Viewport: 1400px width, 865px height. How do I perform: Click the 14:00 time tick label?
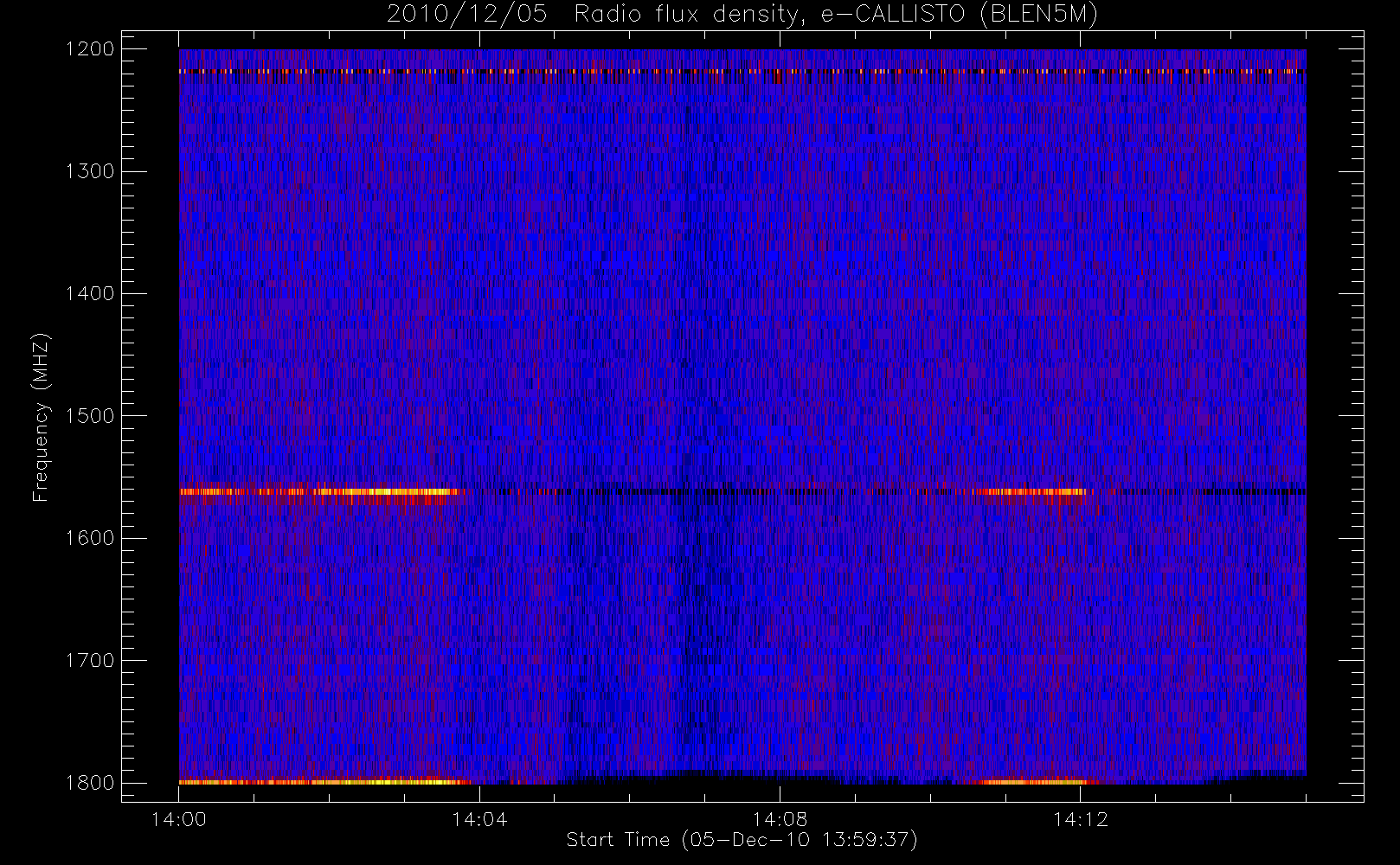click(178, 819)
